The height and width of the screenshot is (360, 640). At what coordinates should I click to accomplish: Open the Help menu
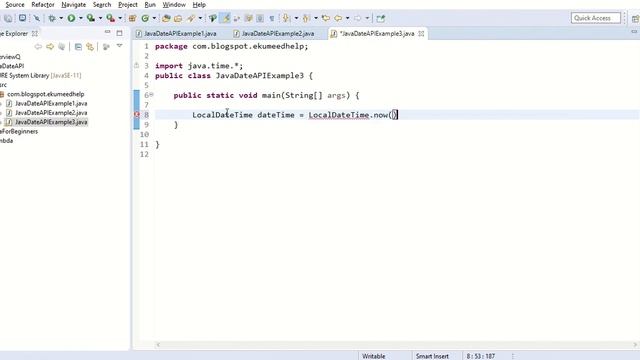(199, 5)
